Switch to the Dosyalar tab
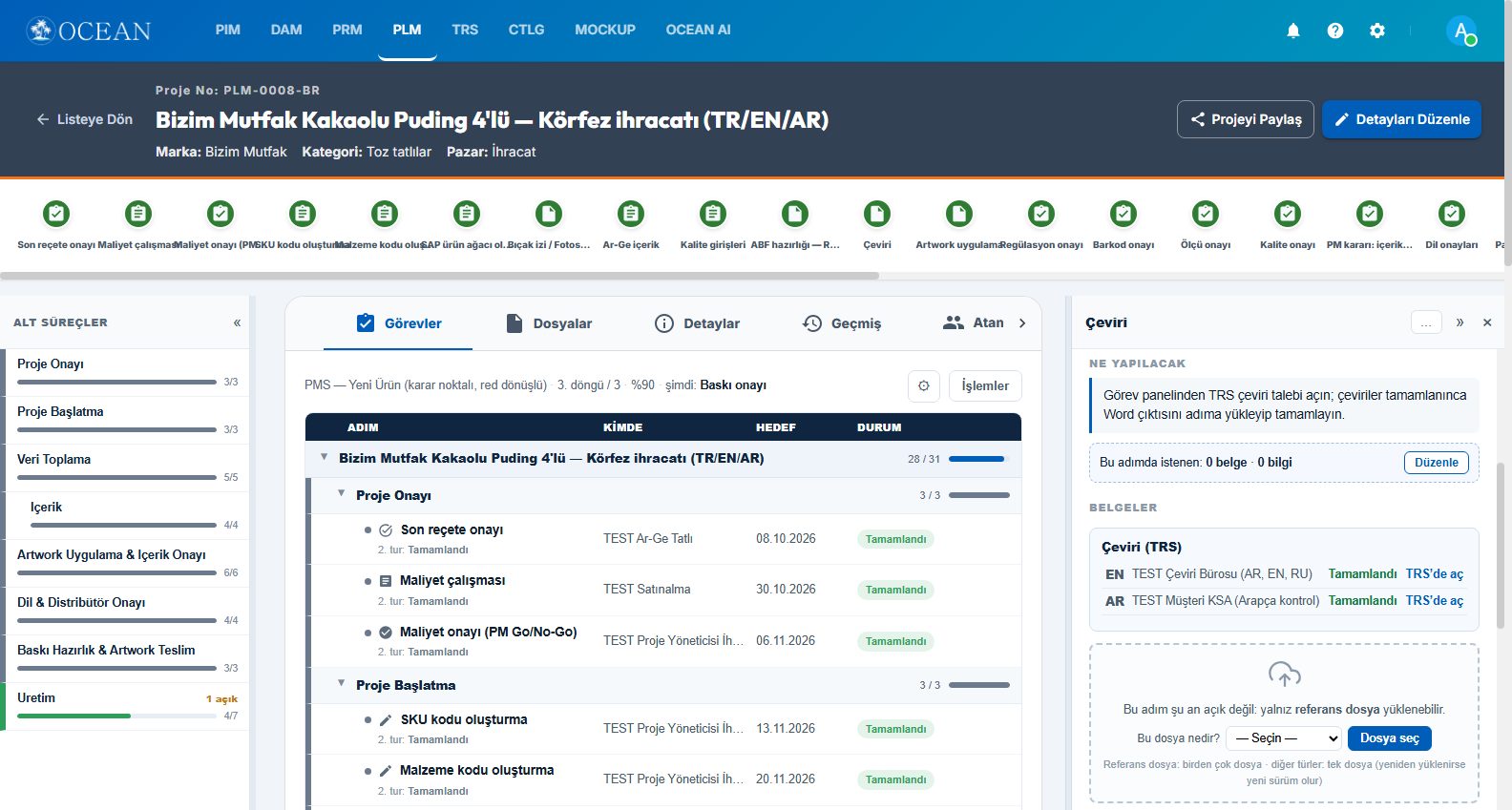The height and width of the screenshot is (810, 1512). pyautogui.click(x=549, y=323)
